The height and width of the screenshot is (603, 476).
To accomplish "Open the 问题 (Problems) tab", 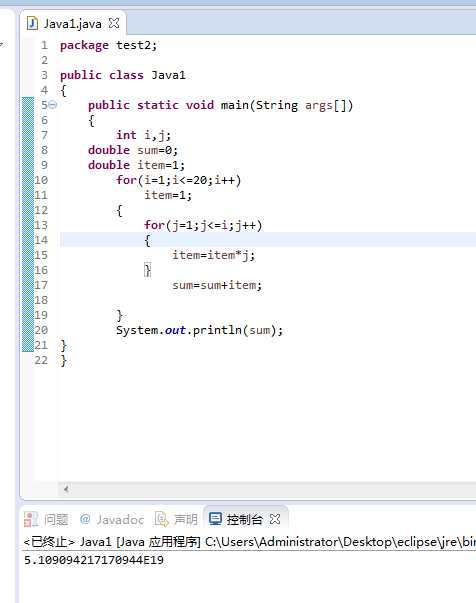I will [46, 520].
